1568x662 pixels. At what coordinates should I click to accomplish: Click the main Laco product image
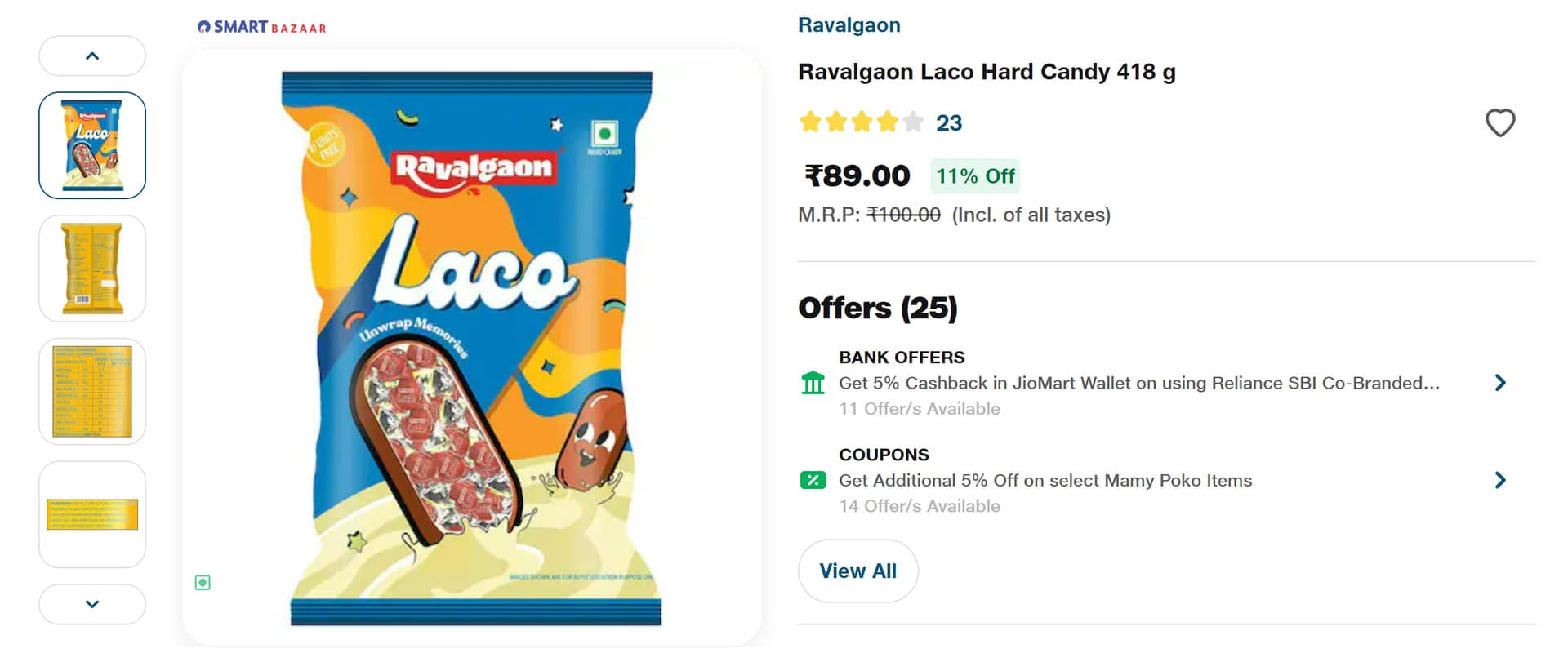(472, 348)
